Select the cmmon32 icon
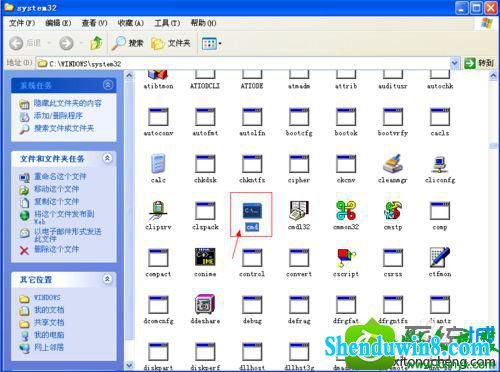The width and height of the screenshot is (500, 372). point(346,211)
